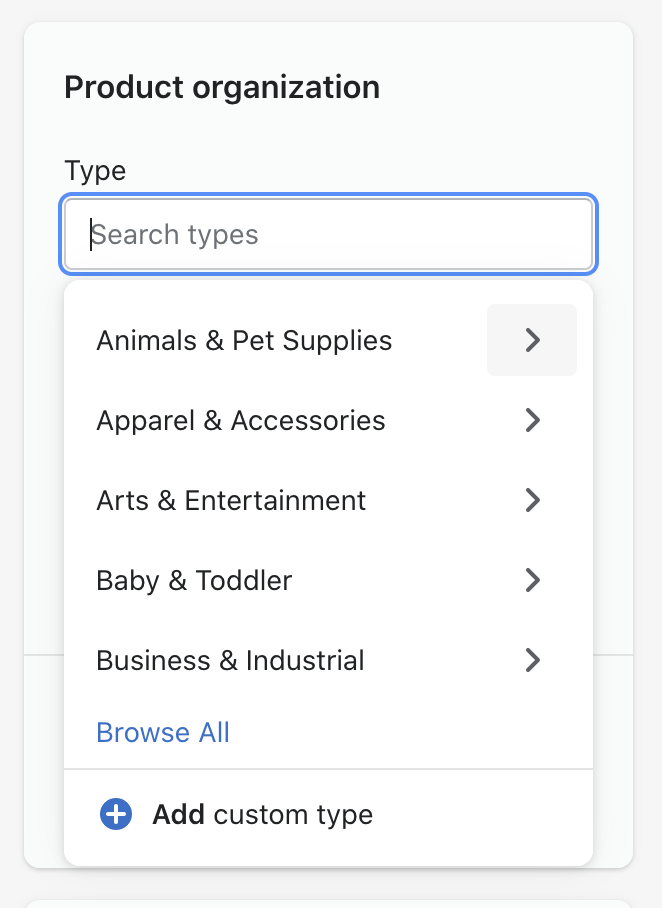Expand Baby & Toddler chevron arrow
Viewport: 662px width, 908px height.
pyautogui.click(x=532, y=580)
